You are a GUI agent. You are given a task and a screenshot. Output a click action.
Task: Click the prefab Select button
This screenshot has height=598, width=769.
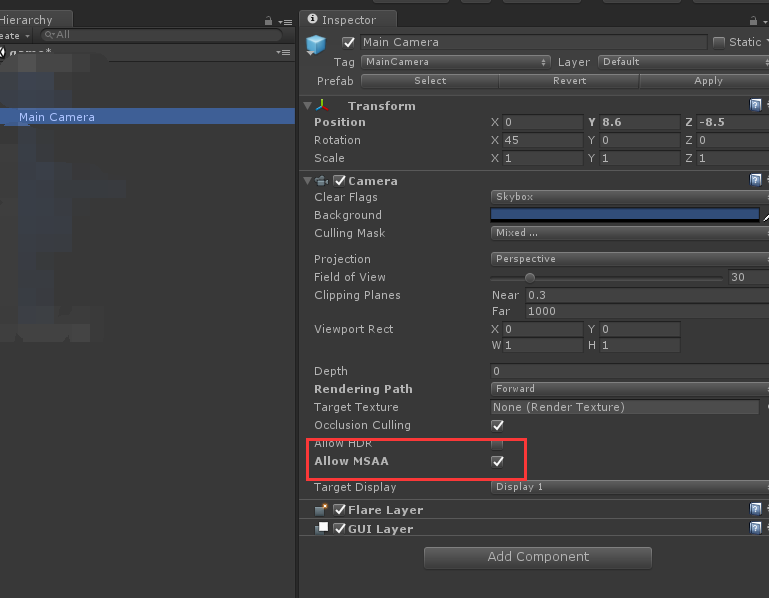430,81
